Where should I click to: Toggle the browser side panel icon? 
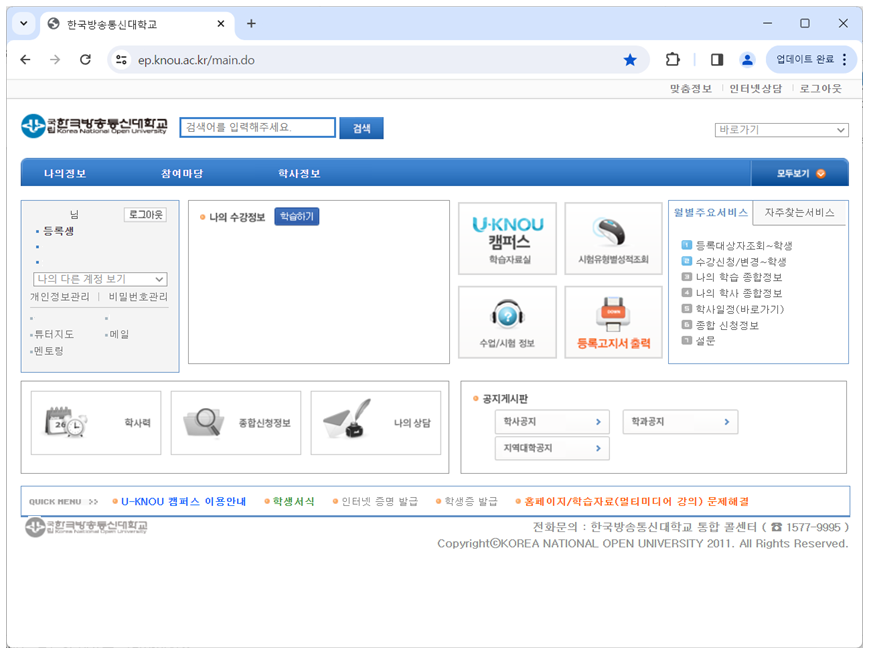point(717,59)
